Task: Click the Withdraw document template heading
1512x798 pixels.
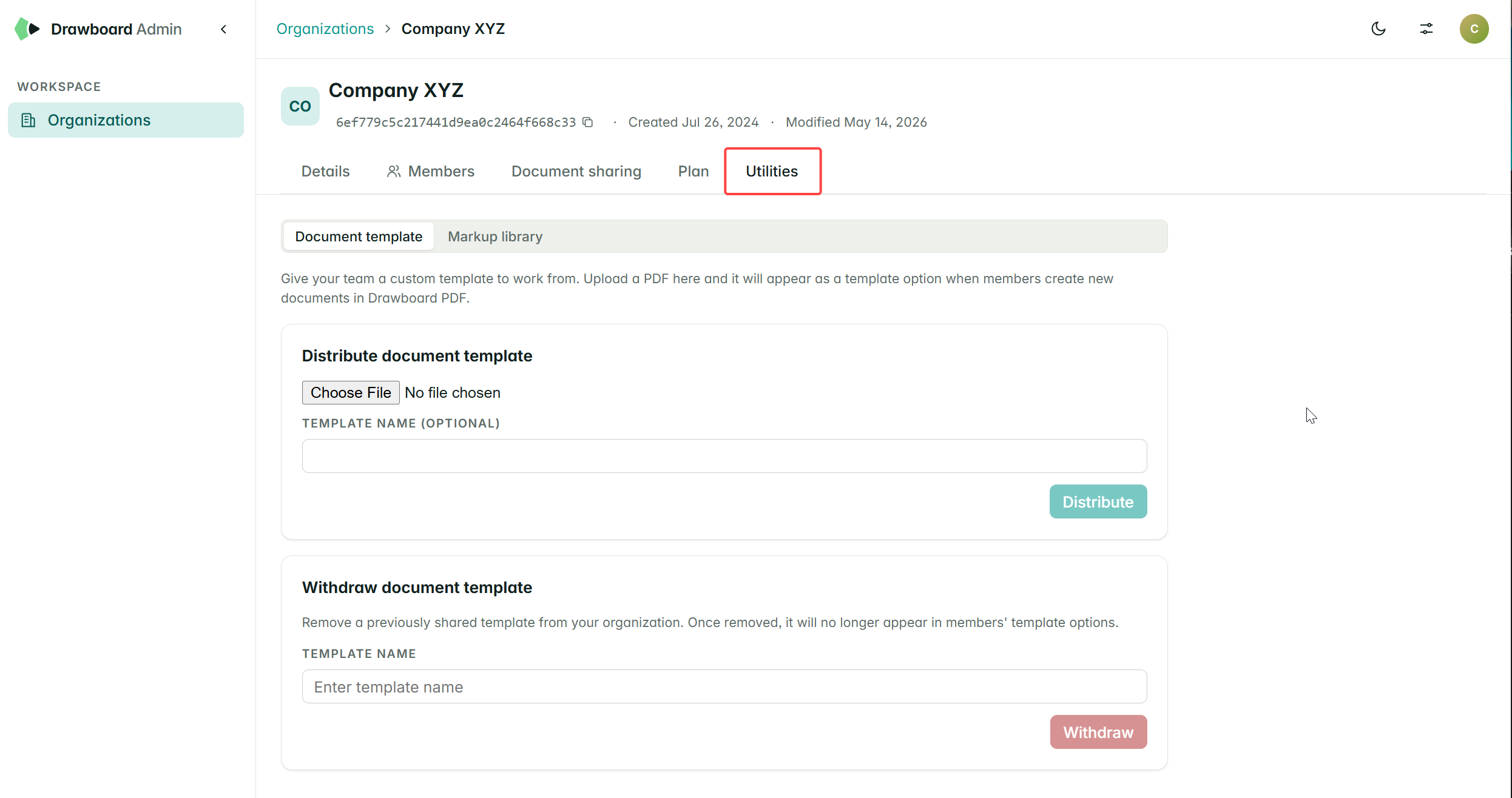Action: point(417,588)
